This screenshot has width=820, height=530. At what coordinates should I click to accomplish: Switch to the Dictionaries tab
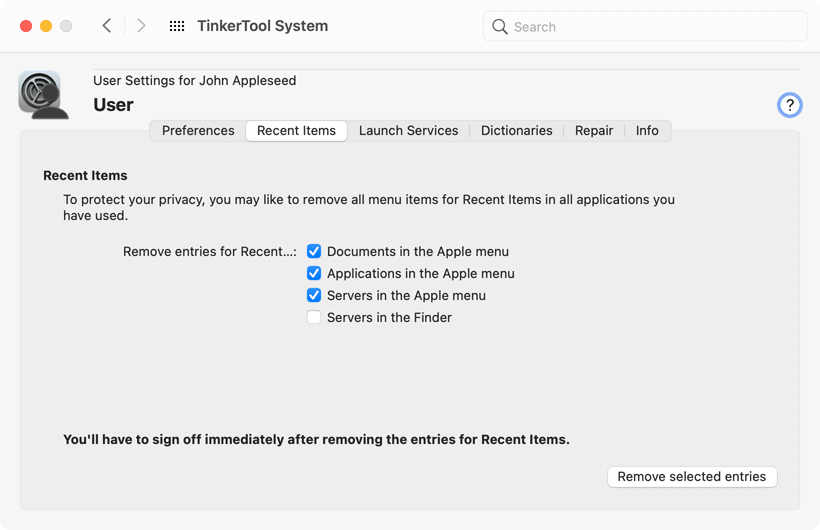pos(517,131)
